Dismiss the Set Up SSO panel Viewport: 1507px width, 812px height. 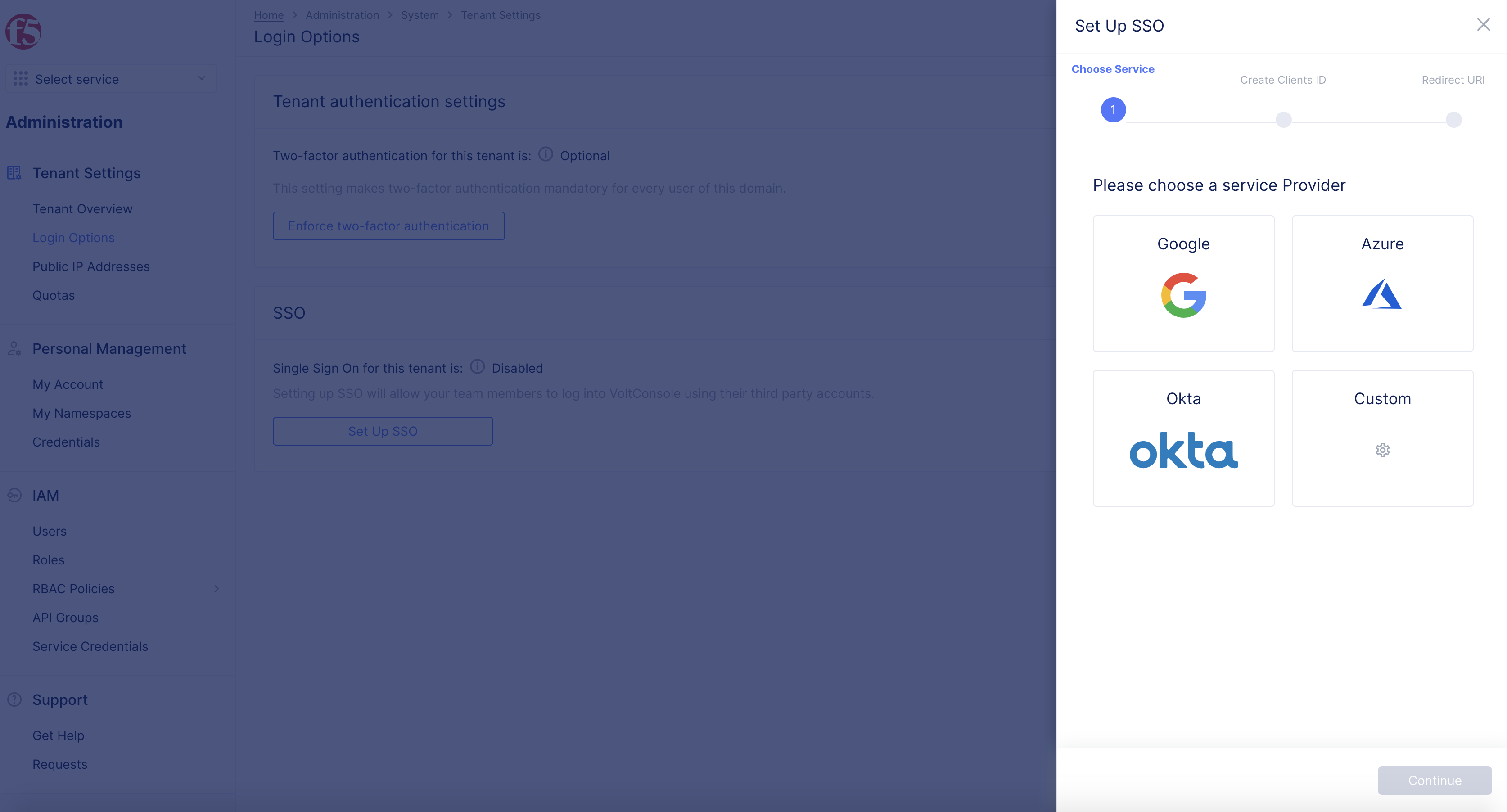pyautogui.click(x=1484, y=25)
